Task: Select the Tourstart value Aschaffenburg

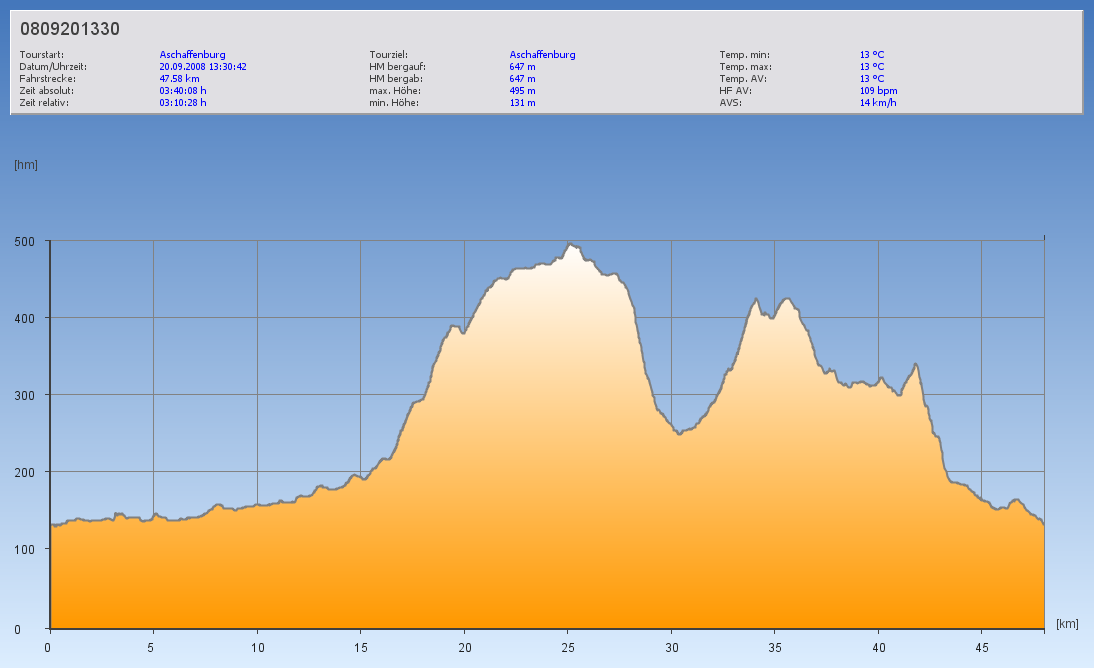Action: (192, 55)
